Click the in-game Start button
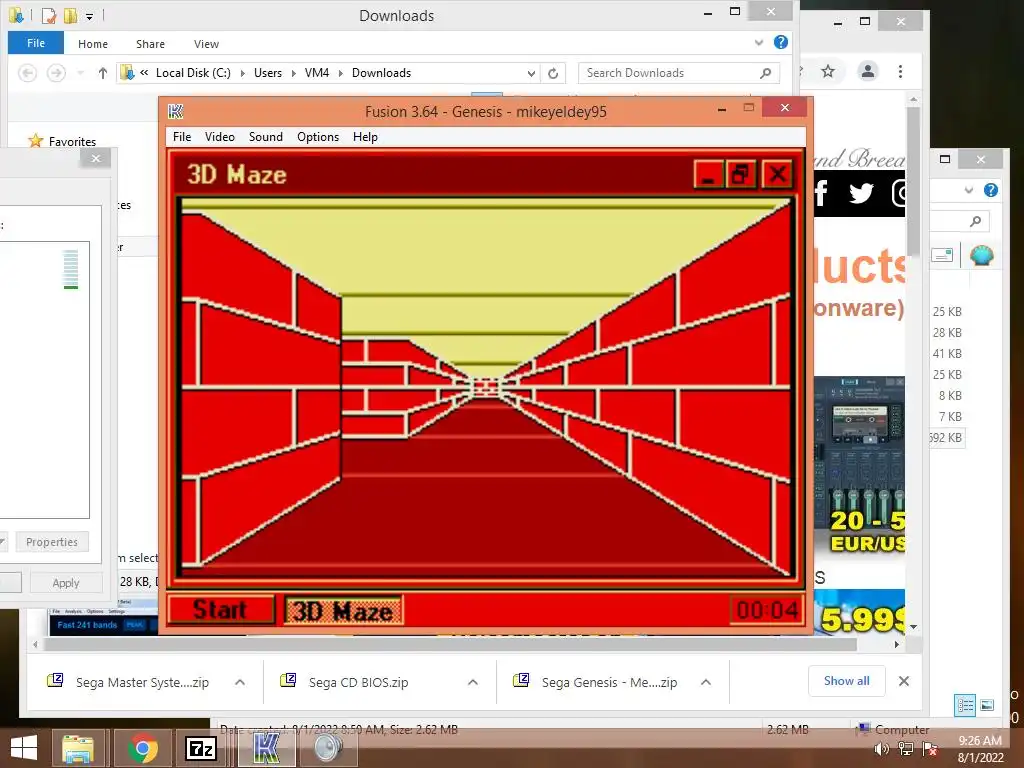1024x768 pixels. [x=220, y=610]
